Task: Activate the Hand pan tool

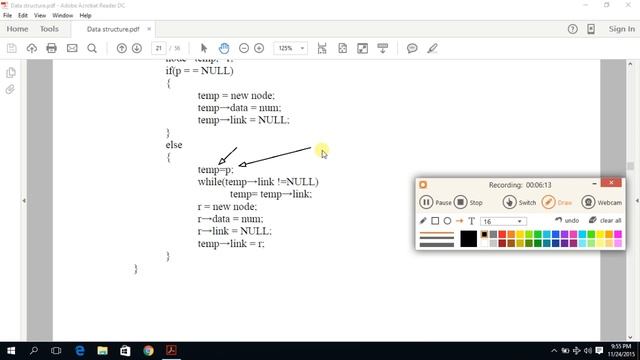Action: (x=224, y=48)
